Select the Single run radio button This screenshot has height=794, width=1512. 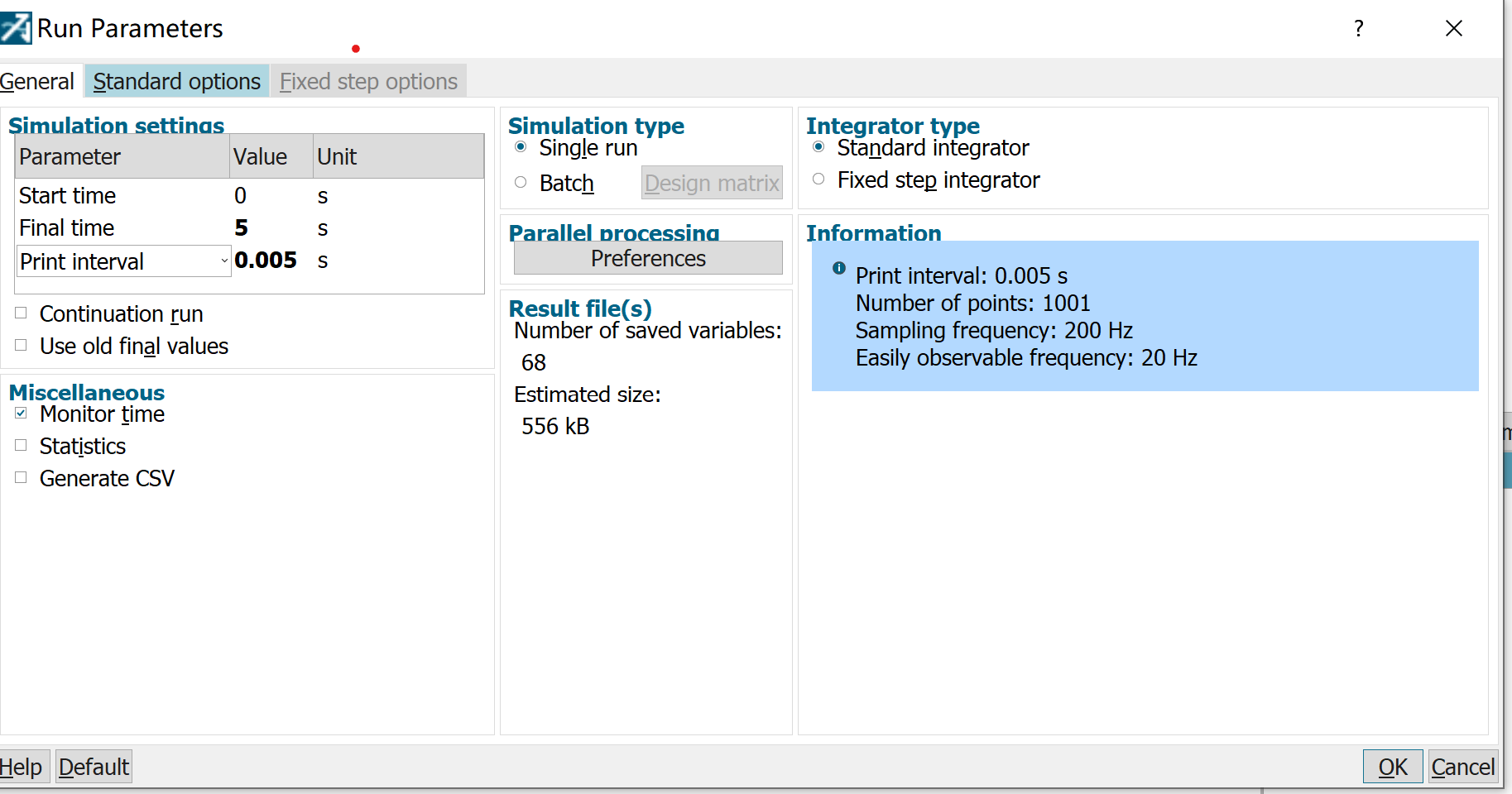coord(521,147)
